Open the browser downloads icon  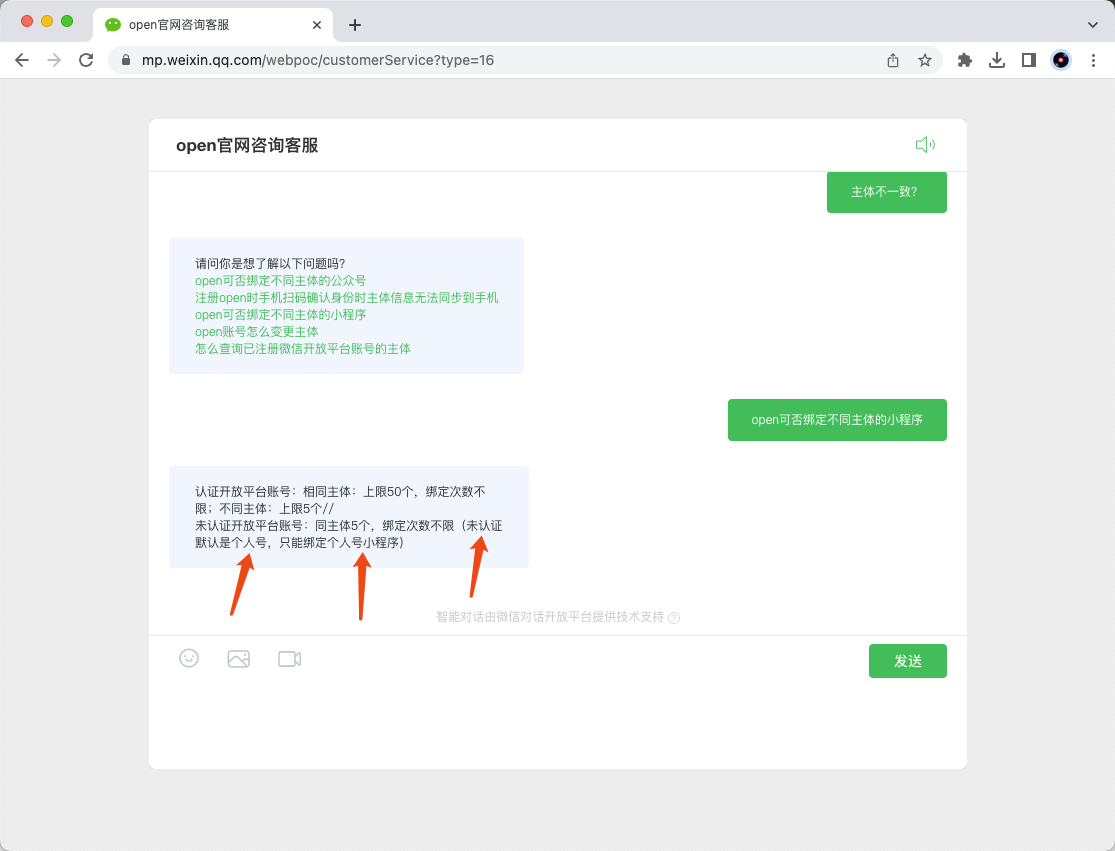point(997,60)
